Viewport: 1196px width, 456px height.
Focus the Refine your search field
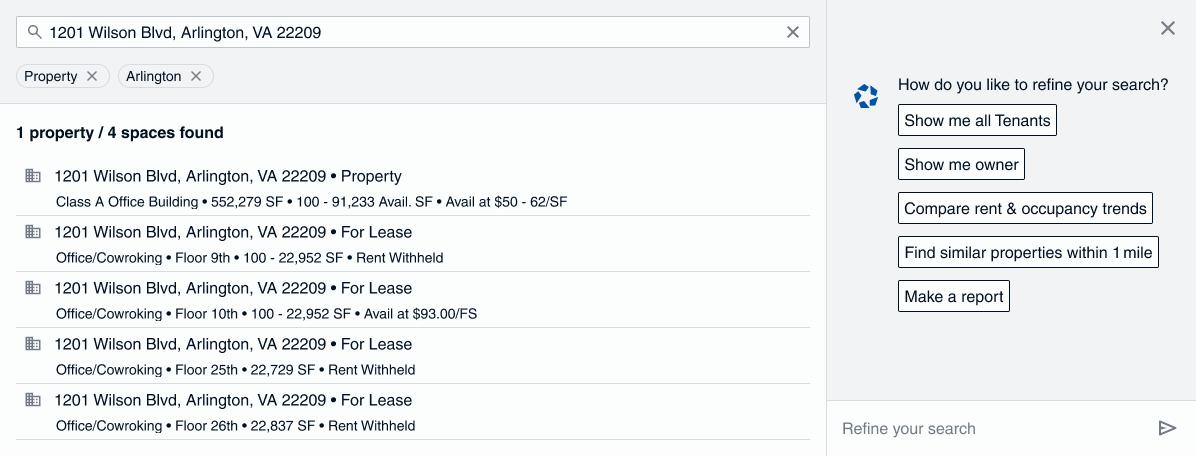tap(990, 429)
